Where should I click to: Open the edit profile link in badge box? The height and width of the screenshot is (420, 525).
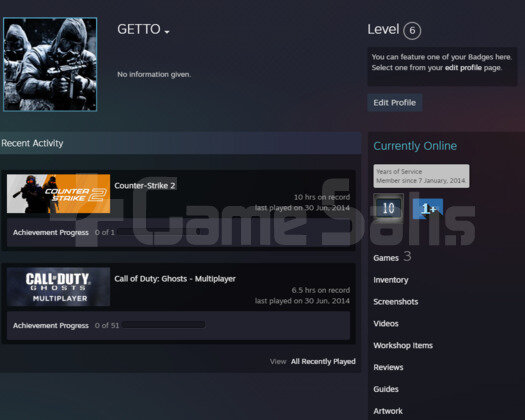[x=463, y=68]
